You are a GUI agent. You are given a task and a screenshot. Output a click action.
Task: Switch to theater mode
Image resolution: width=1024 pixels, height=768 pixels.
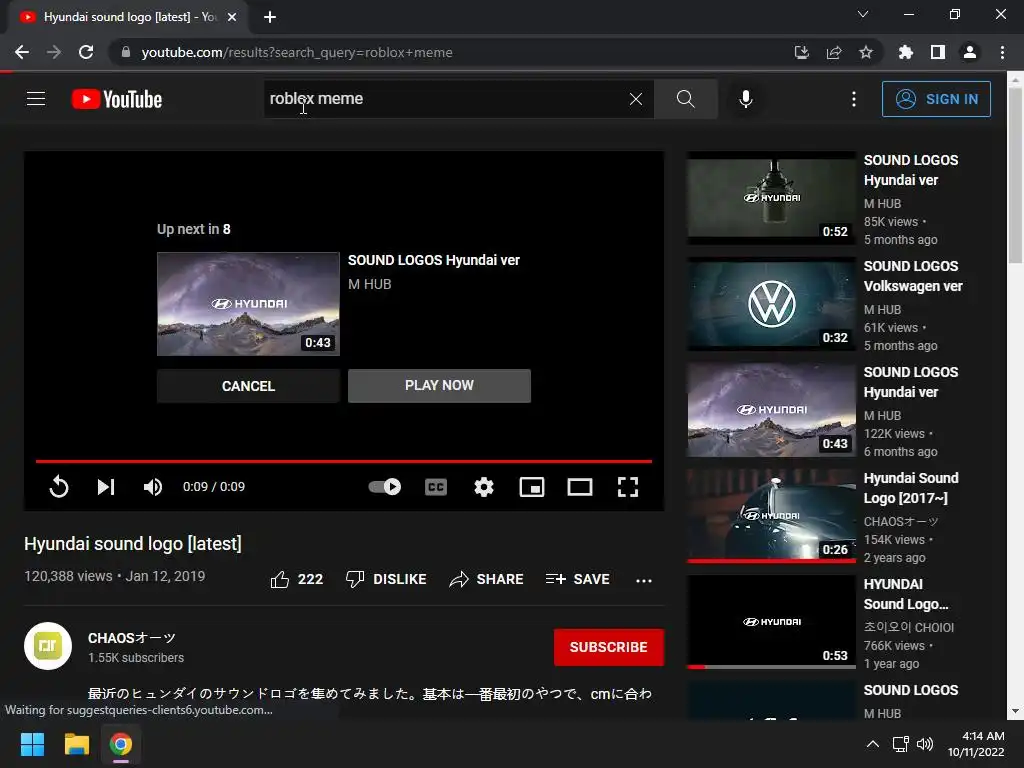(x=580, y=487)
